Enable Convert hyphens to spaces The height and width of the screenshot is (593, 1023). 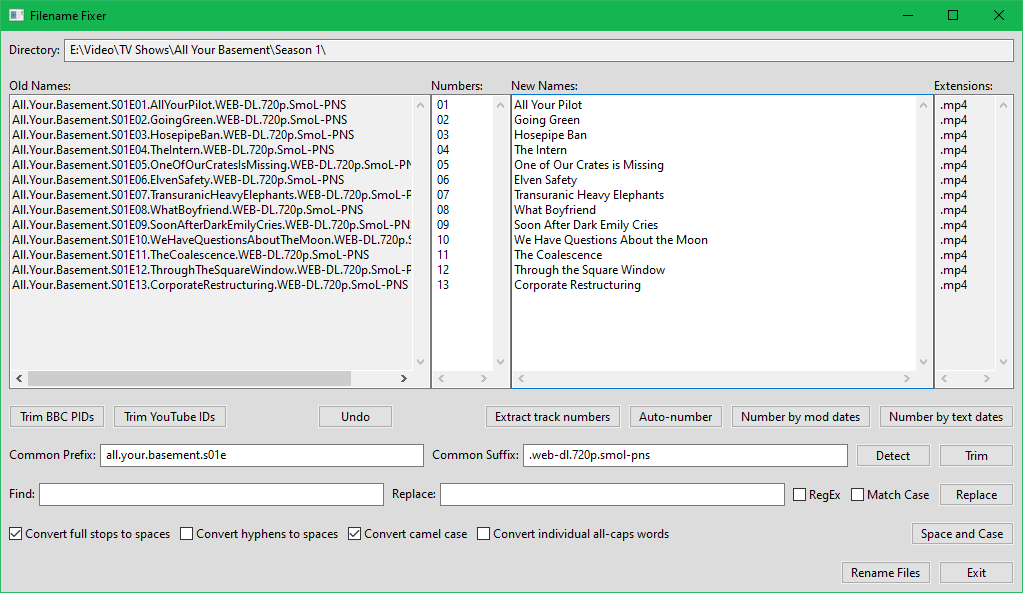187,534
